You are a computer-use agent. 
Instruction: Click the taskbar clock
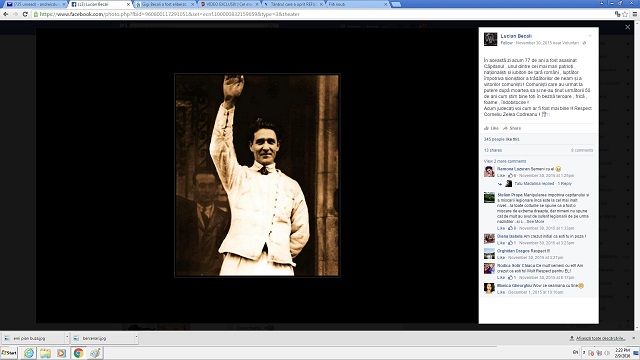click(x=622, y=353)
